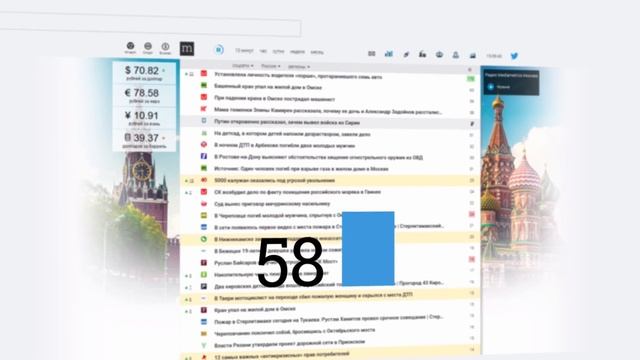Viewport: 640px width, 360px height.
Task: Click the green badge at the first row's end
Action: point(471,79)
